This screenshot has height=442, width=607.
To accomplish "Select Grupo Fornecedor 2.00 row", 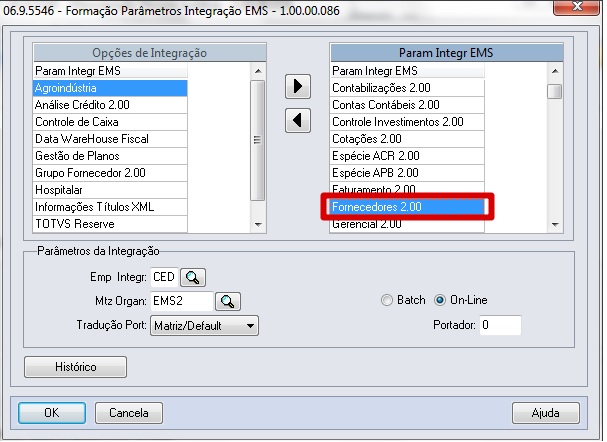I will 110,173.
